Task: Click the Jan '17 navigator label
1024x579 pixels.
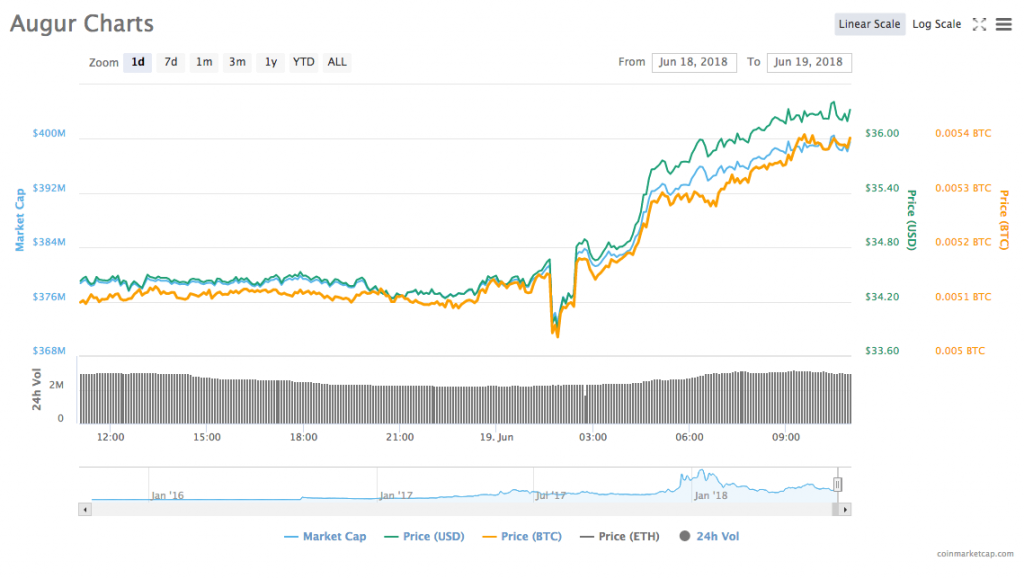Action: click(x=396, y=495)
